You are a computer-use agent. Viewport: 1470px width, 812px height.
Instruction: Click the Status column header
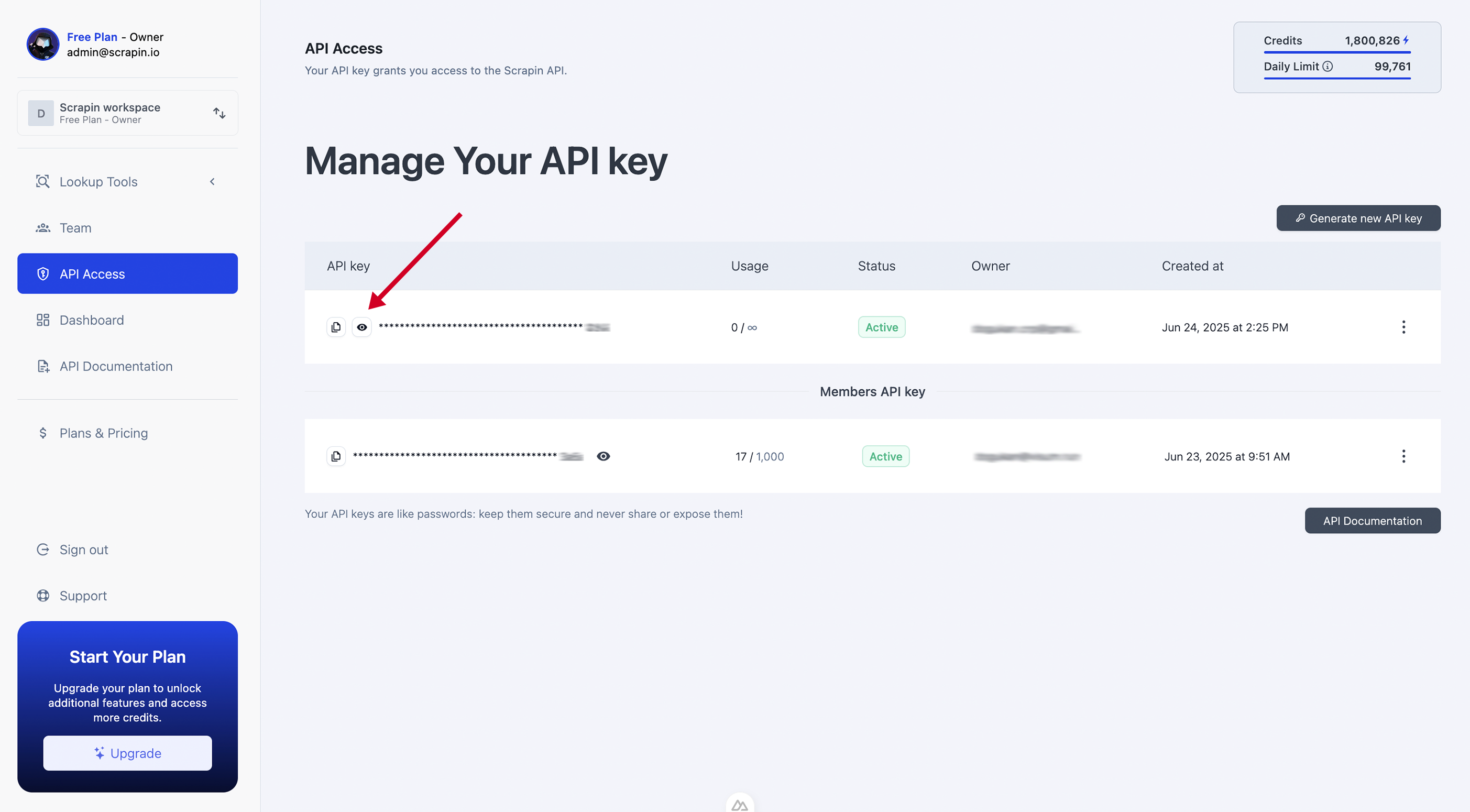click(876, 266)
